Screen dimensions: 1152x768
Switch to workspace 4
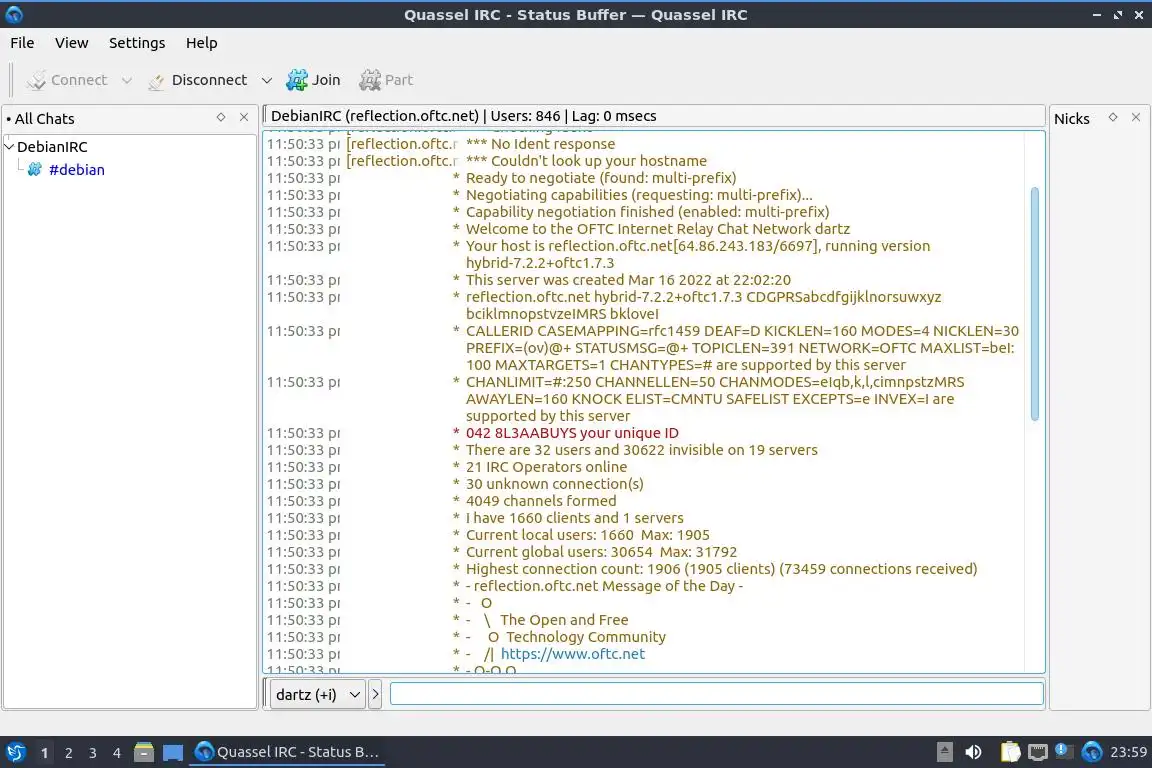(x=117, y=753)
